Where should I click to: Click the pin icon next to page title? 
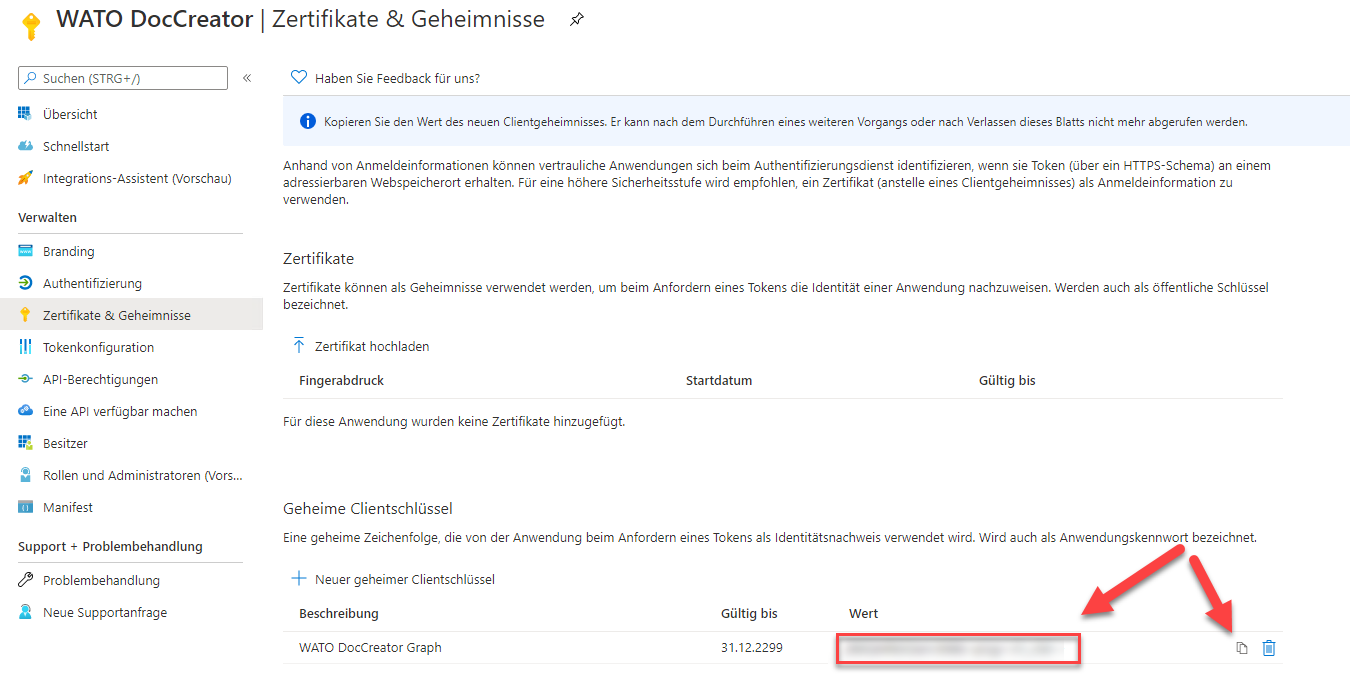[x=577, y=20]
